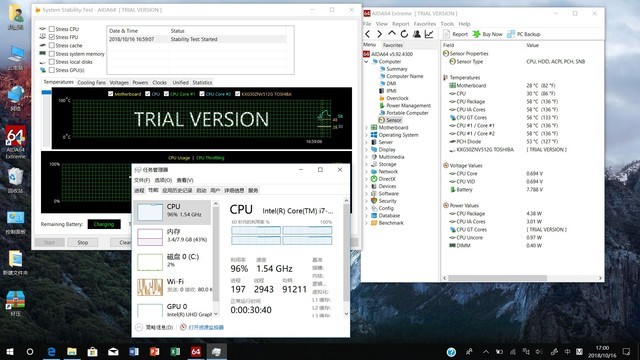Expand Operating System tree node

tap(366, 135)
